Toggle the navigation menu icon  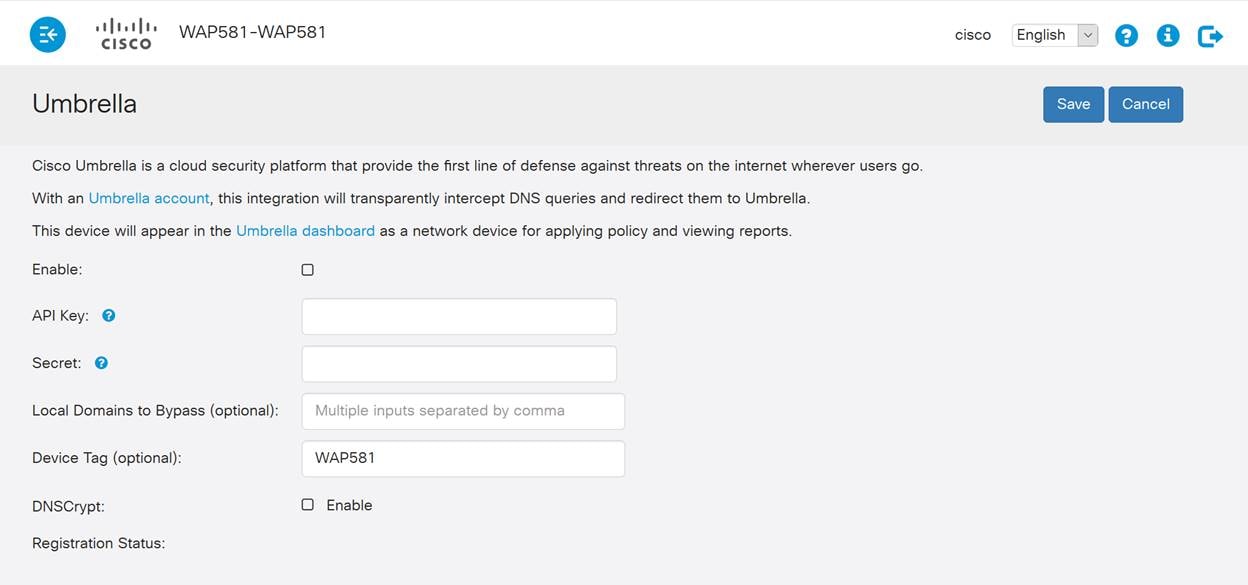coord(47,35)
